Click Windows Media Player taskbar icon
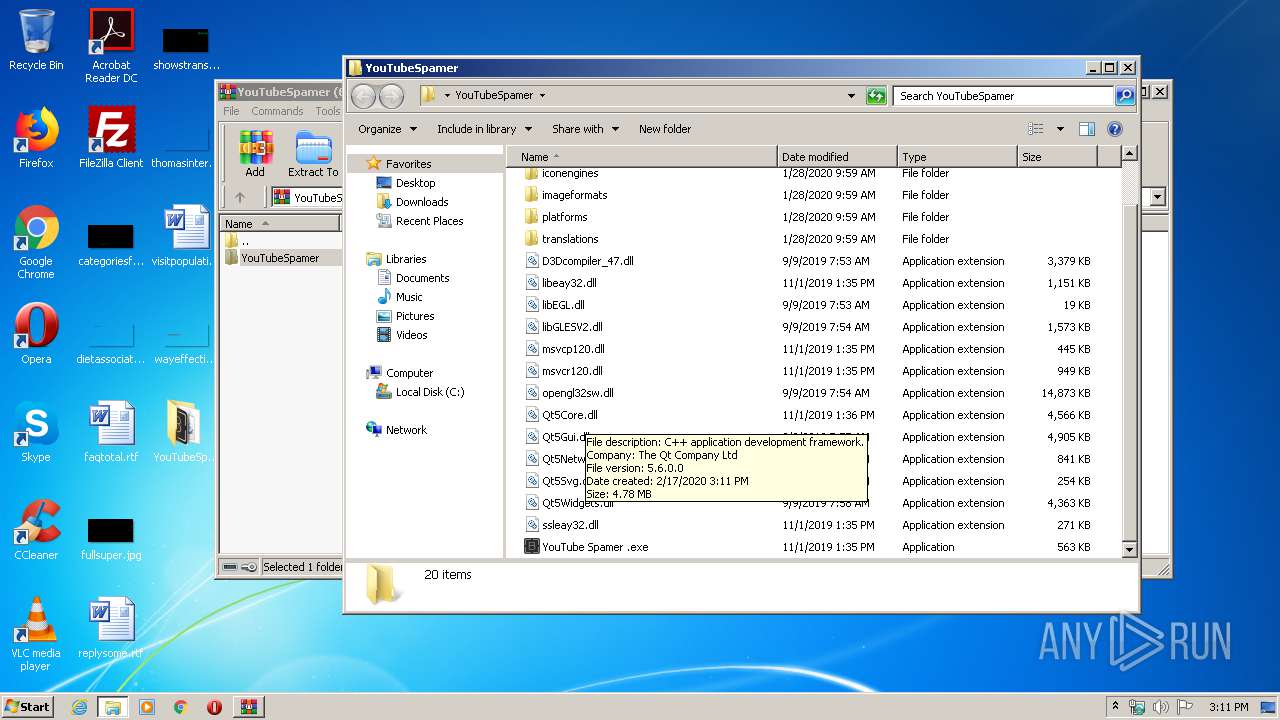This screenshot has width=1280, height=720. click(147, 707)
